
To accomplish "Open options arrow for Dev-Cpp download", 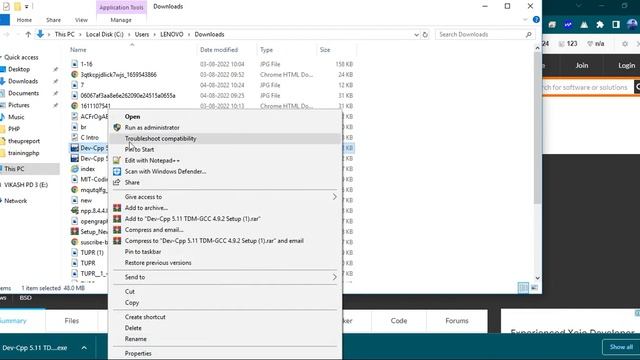I will tap(84, 348).
